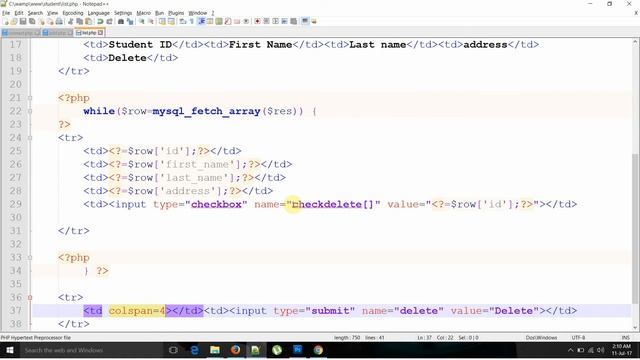Switch to the second document tab
Image resolution: width=640 pixels, height=360 pixels.
click(57, 33)
